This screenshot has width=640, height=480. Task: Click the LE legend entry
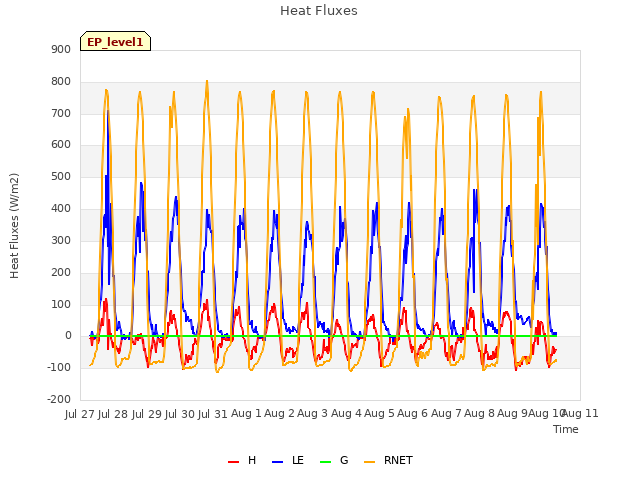click(x=288, y=460)
